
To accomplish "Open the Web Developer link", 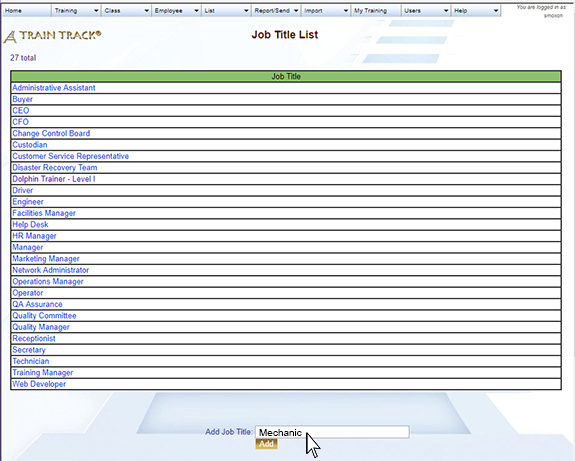I will [39, 384].
